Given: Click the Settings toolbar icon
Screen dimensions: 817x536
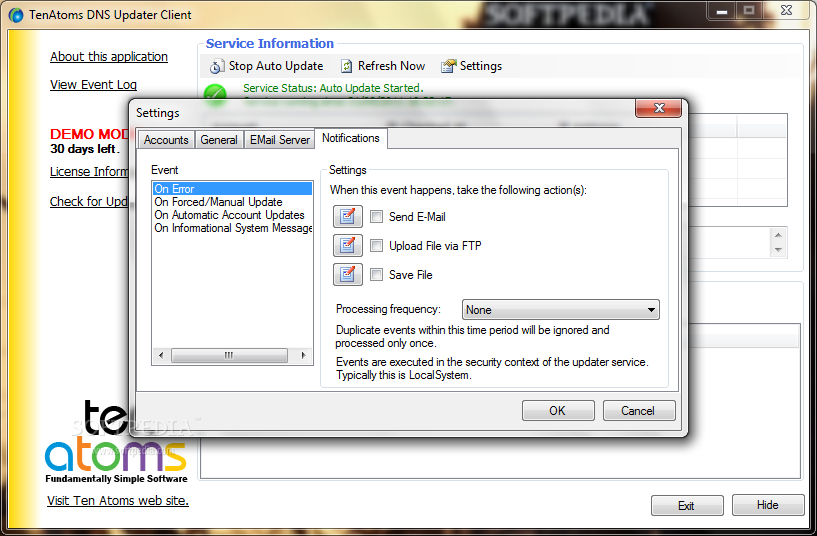Looking at the screenshot, I should click(x=448, y=66).
